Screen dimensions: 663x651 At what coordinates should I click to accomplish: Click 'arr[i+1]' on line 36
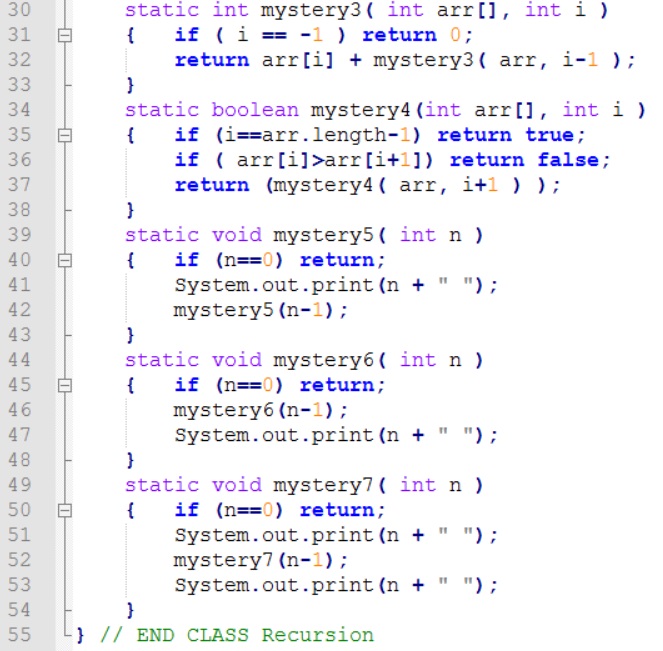tap(373, 161)
